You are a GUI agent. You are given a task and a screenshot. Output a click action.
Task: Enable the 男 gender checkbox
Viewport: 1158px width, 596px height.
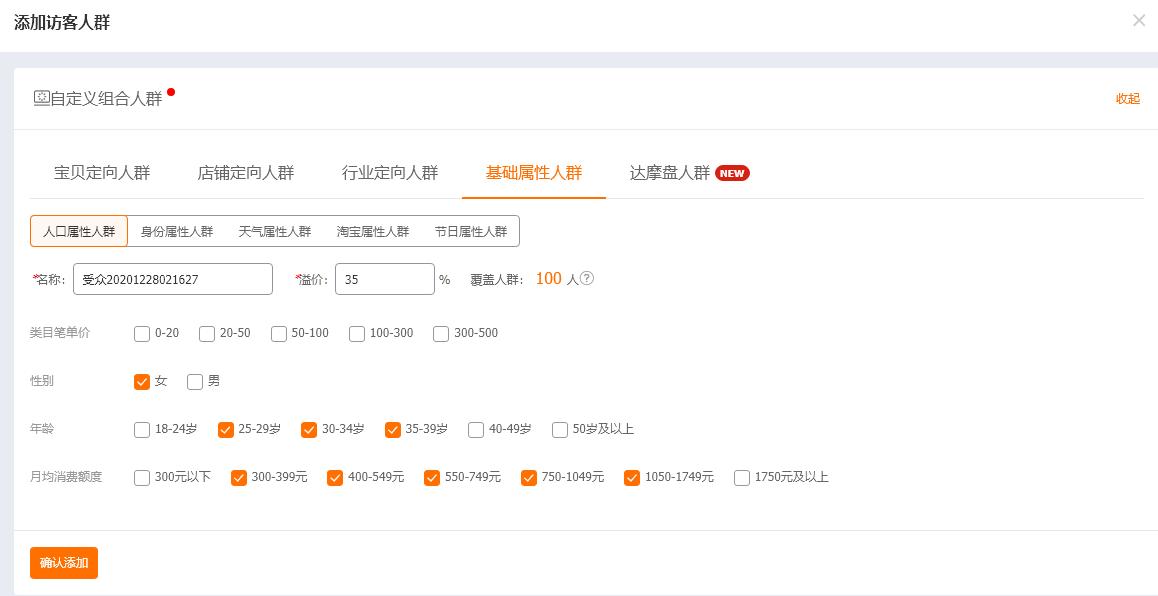pos(195,381)
